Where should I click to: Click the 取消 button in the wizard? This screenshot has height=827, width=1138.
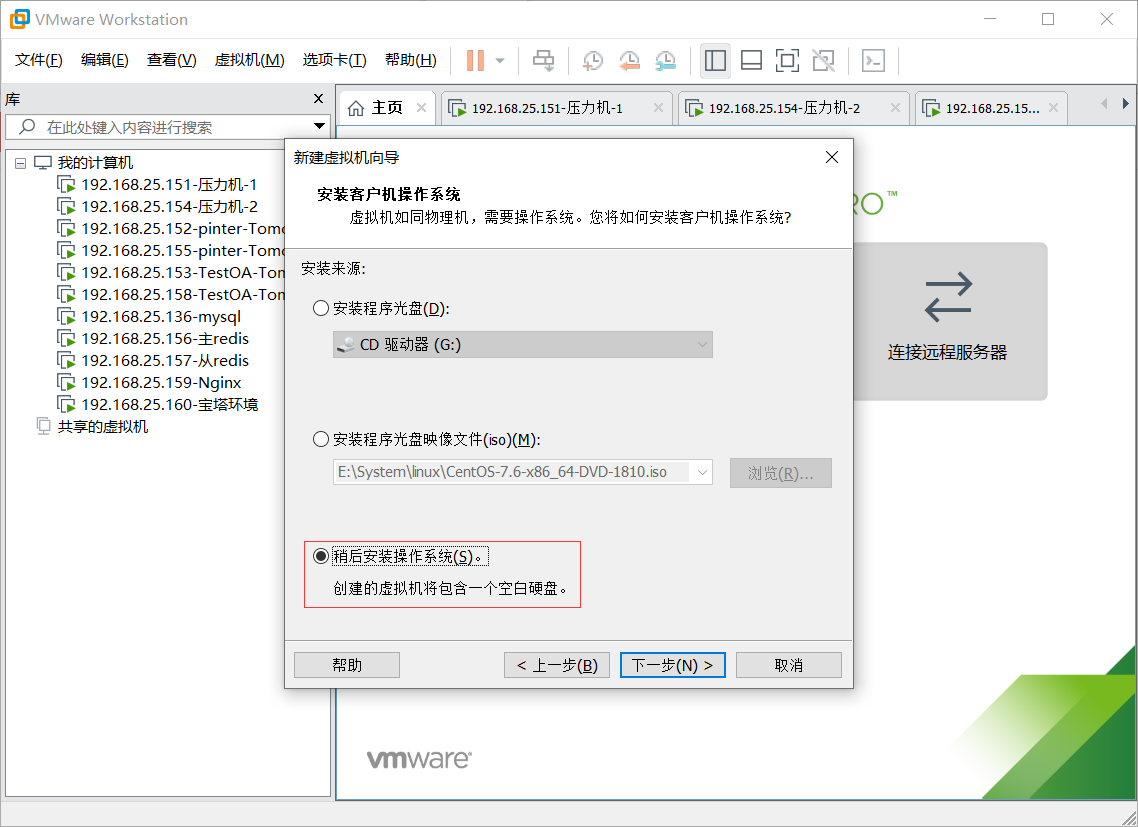[x=789, y=665]
